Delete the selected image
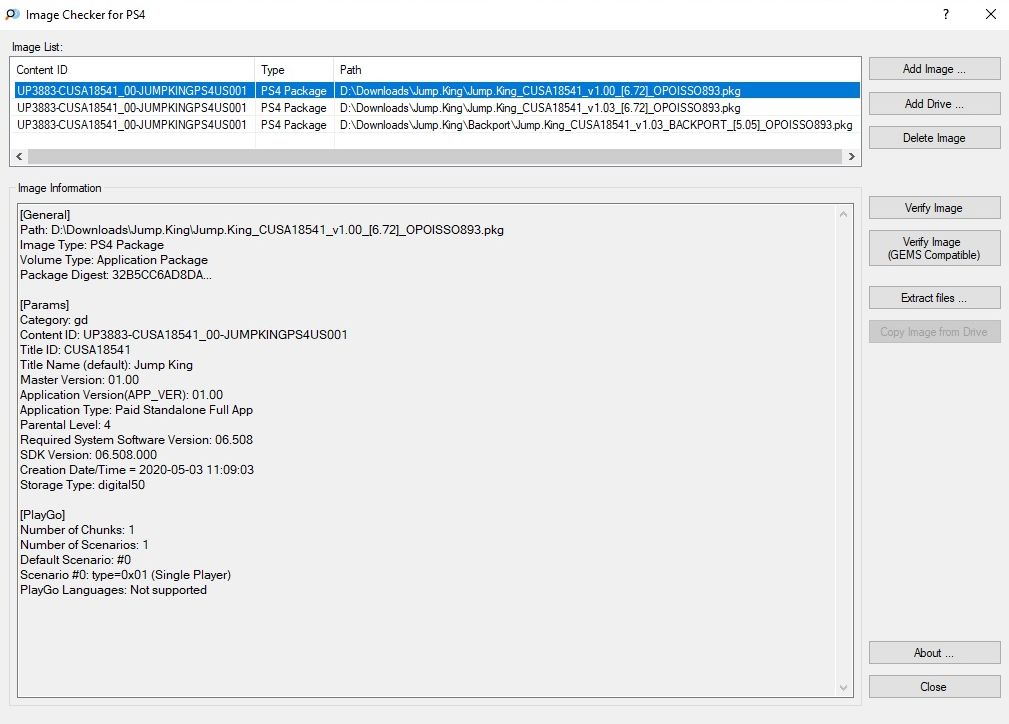The width and height of the screenshot is (1009, 724). 934,138
